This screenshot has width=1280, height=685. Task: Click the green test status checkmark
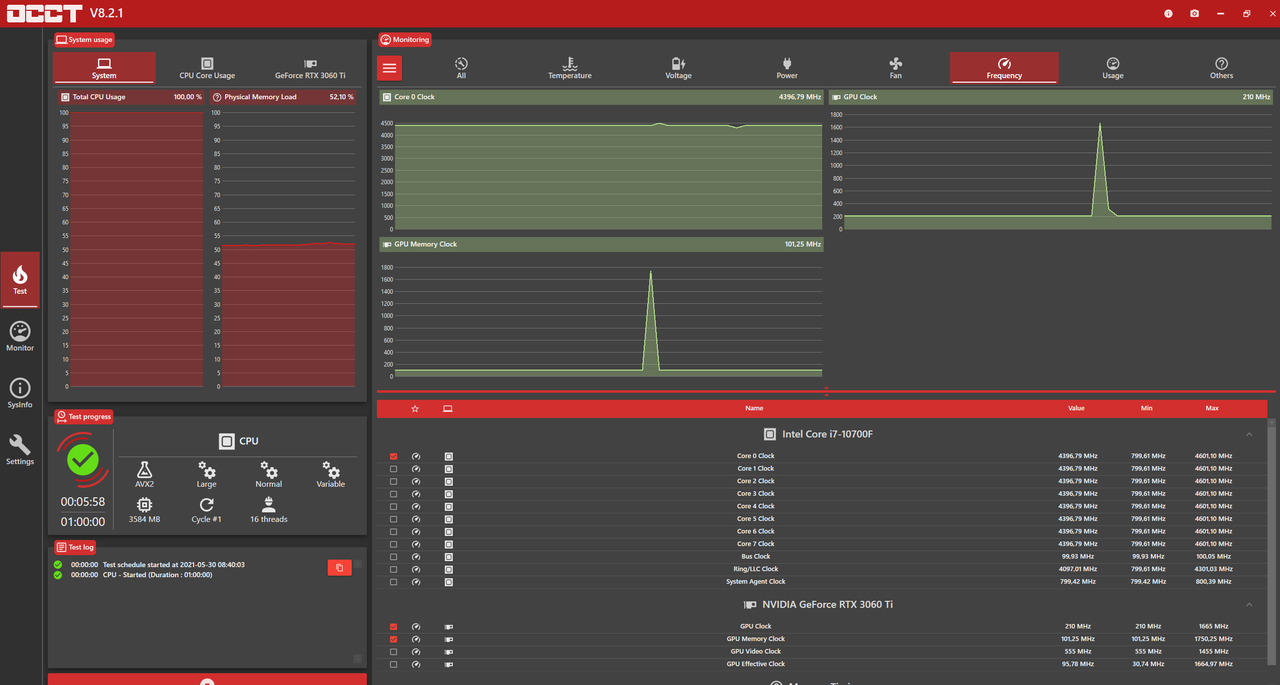(83, 460)
